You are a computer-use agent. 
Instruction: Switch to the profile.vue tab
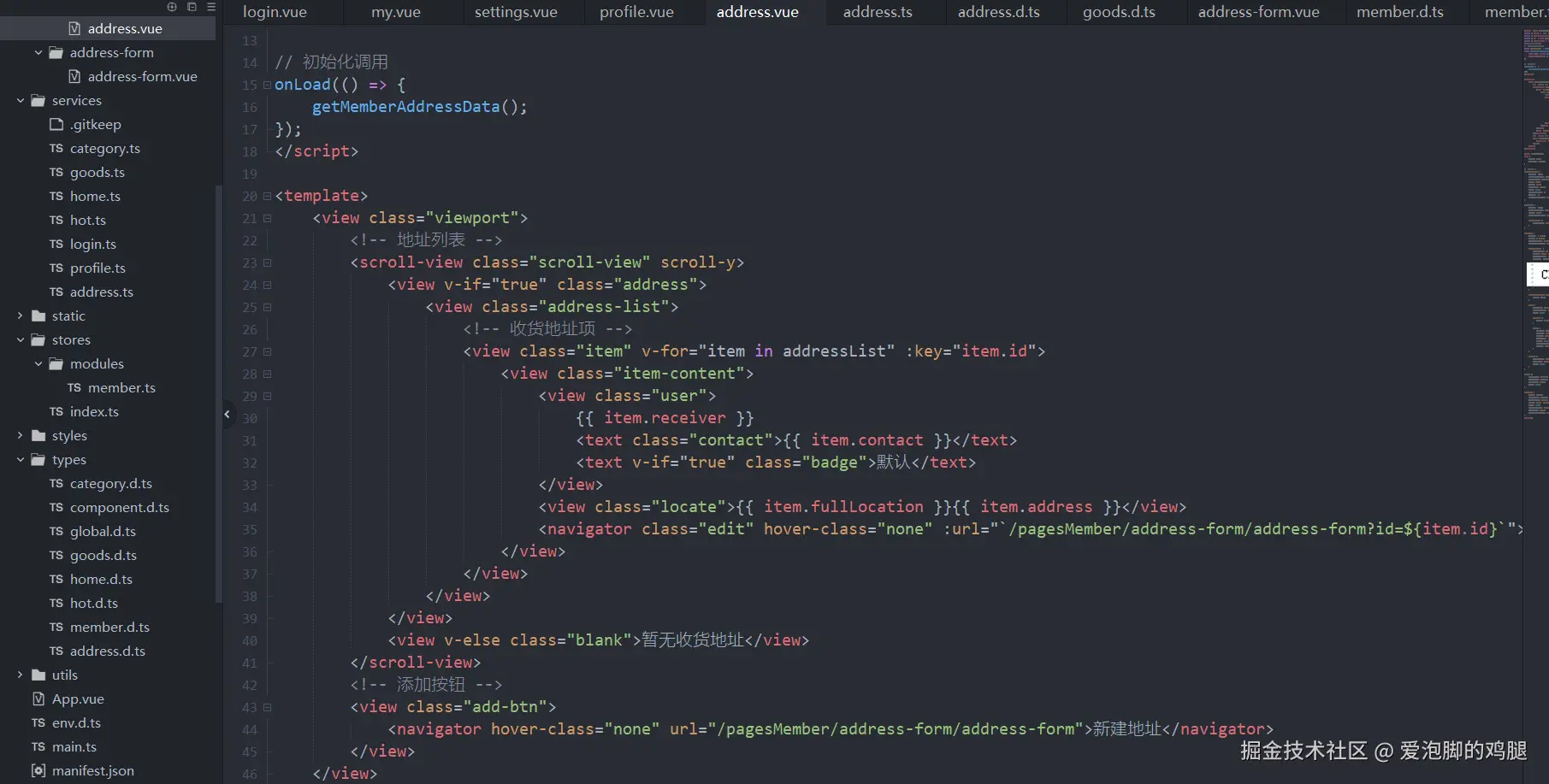636,12
